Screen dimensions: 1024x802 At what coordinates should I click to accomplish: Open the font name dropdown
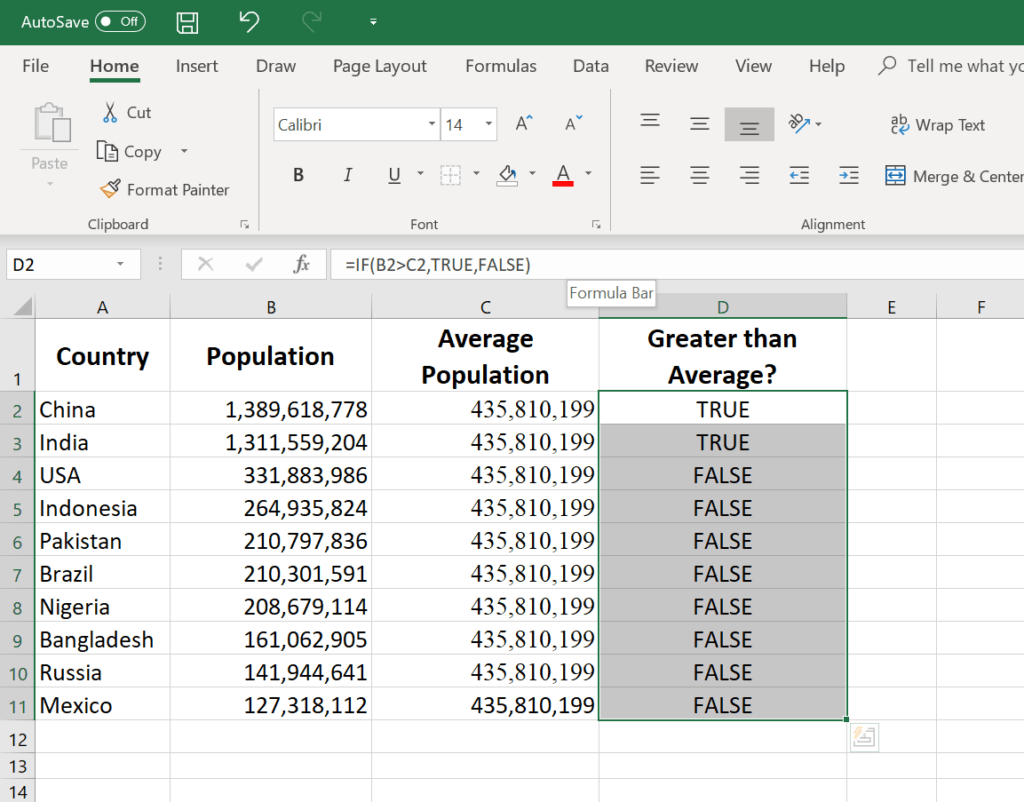[432, 125]
